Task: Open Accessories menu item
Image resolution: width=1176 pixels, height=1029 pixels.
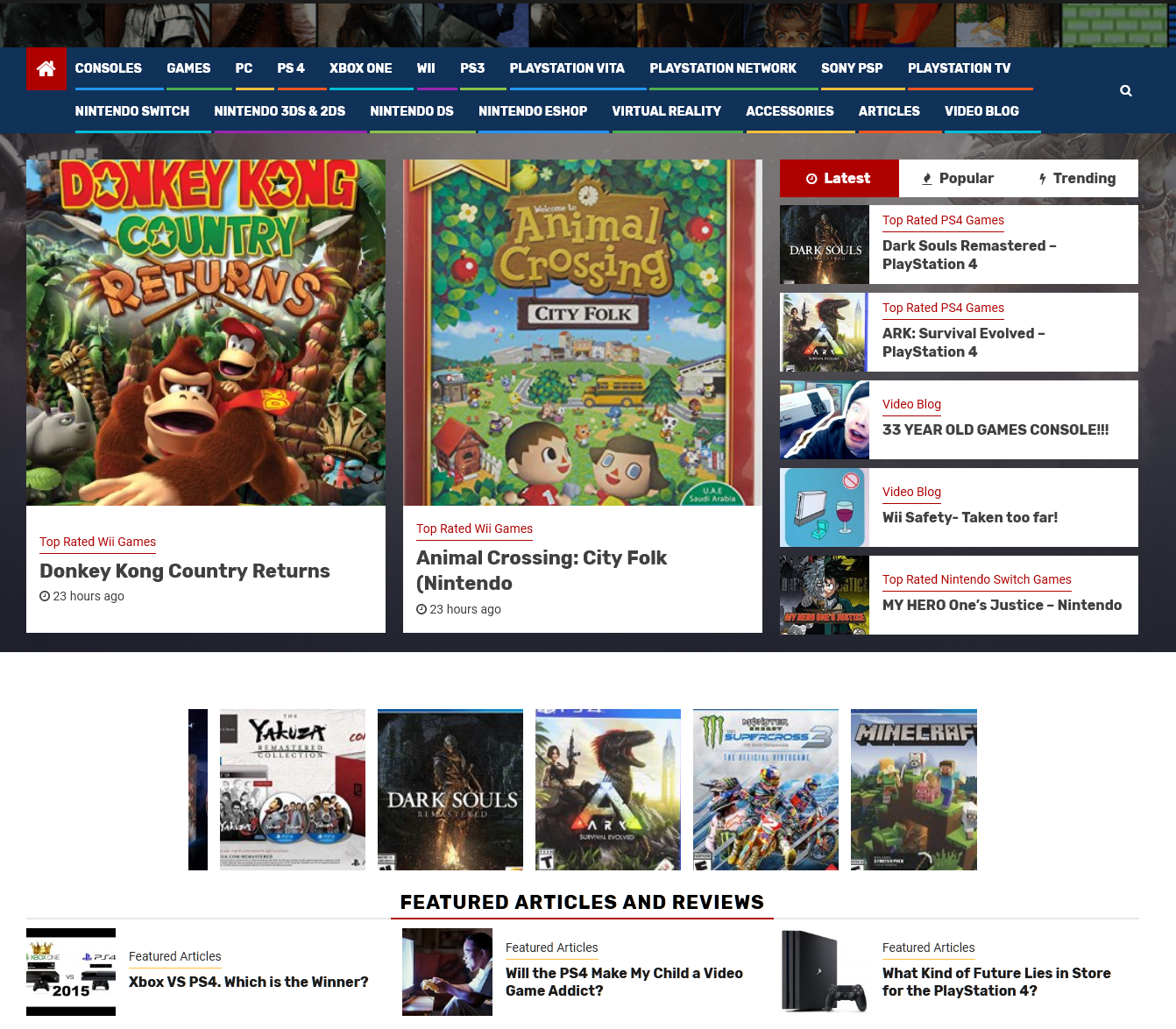Action: click(x=790, y=111)
